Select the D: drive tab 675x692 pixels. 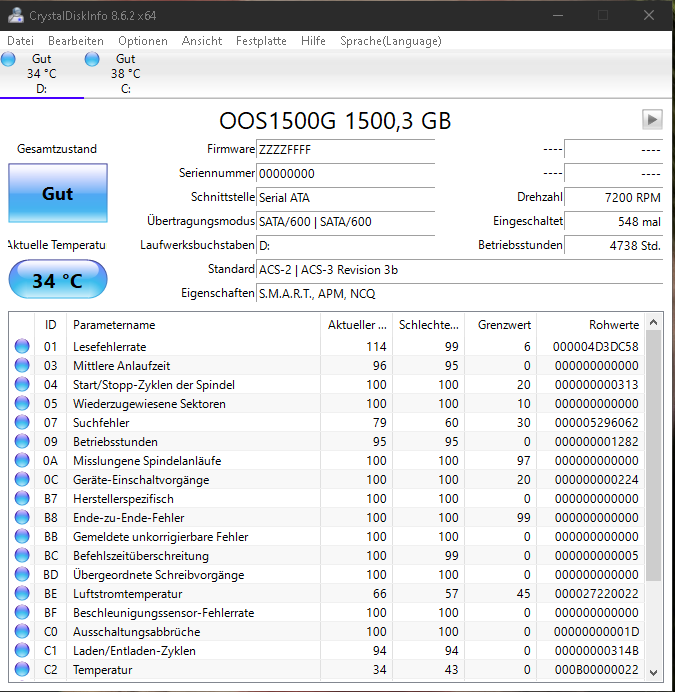pos(42,74)
